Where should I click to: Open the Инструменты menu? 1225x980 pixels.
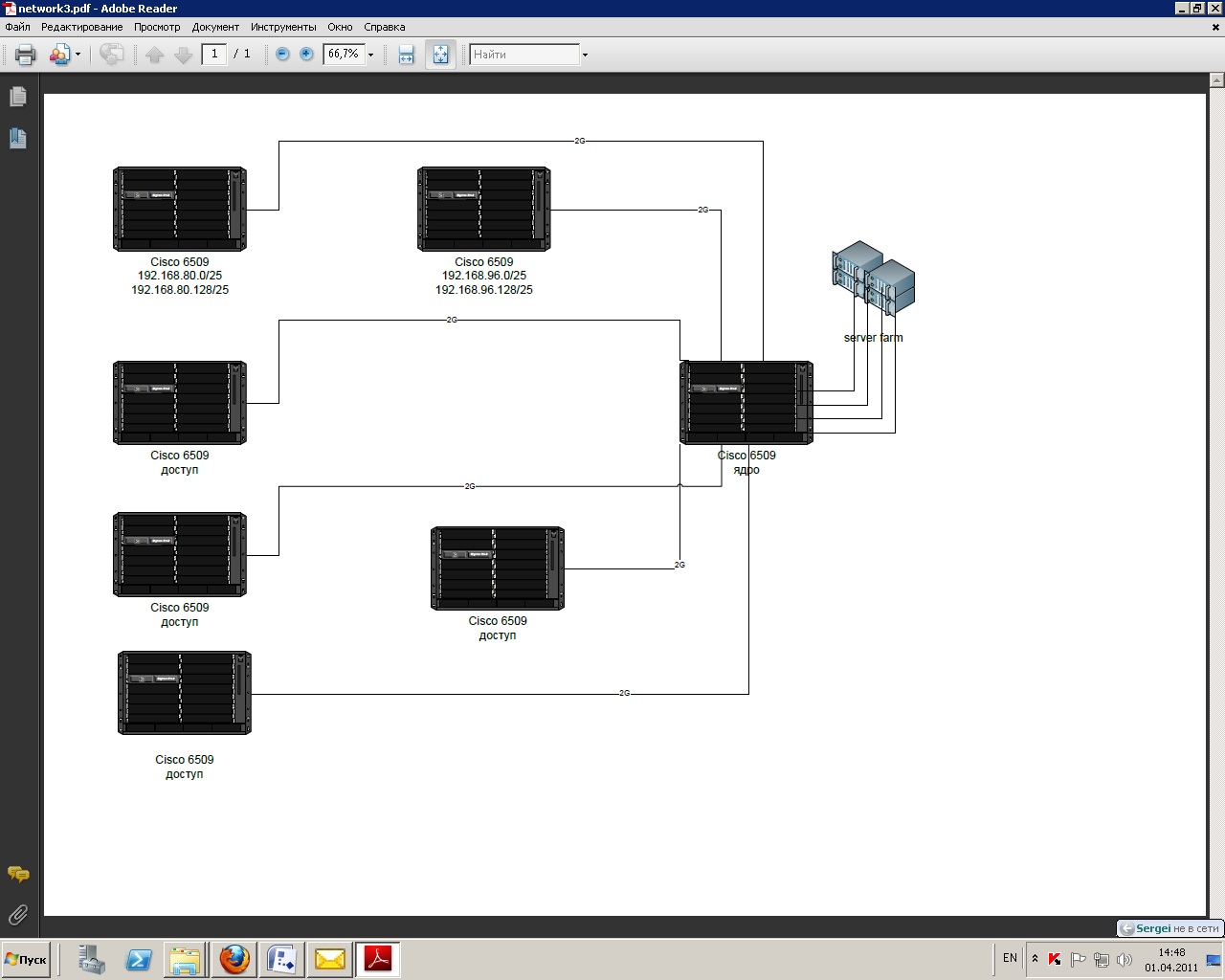click(x=283, y=27)
